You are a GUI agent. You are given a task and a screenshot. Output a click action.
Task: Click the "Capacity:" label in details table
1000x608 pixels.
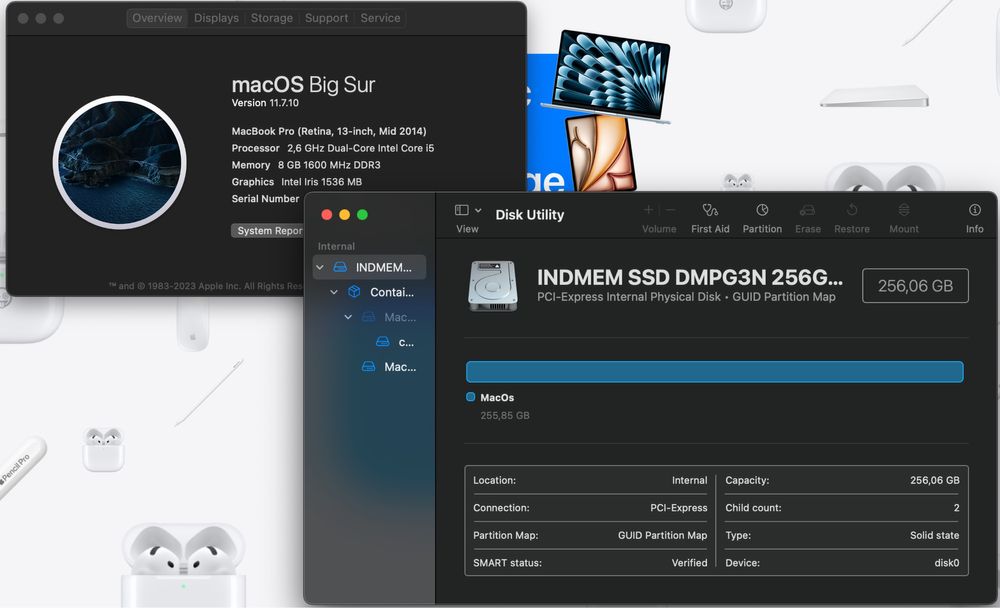pos(747,480)
